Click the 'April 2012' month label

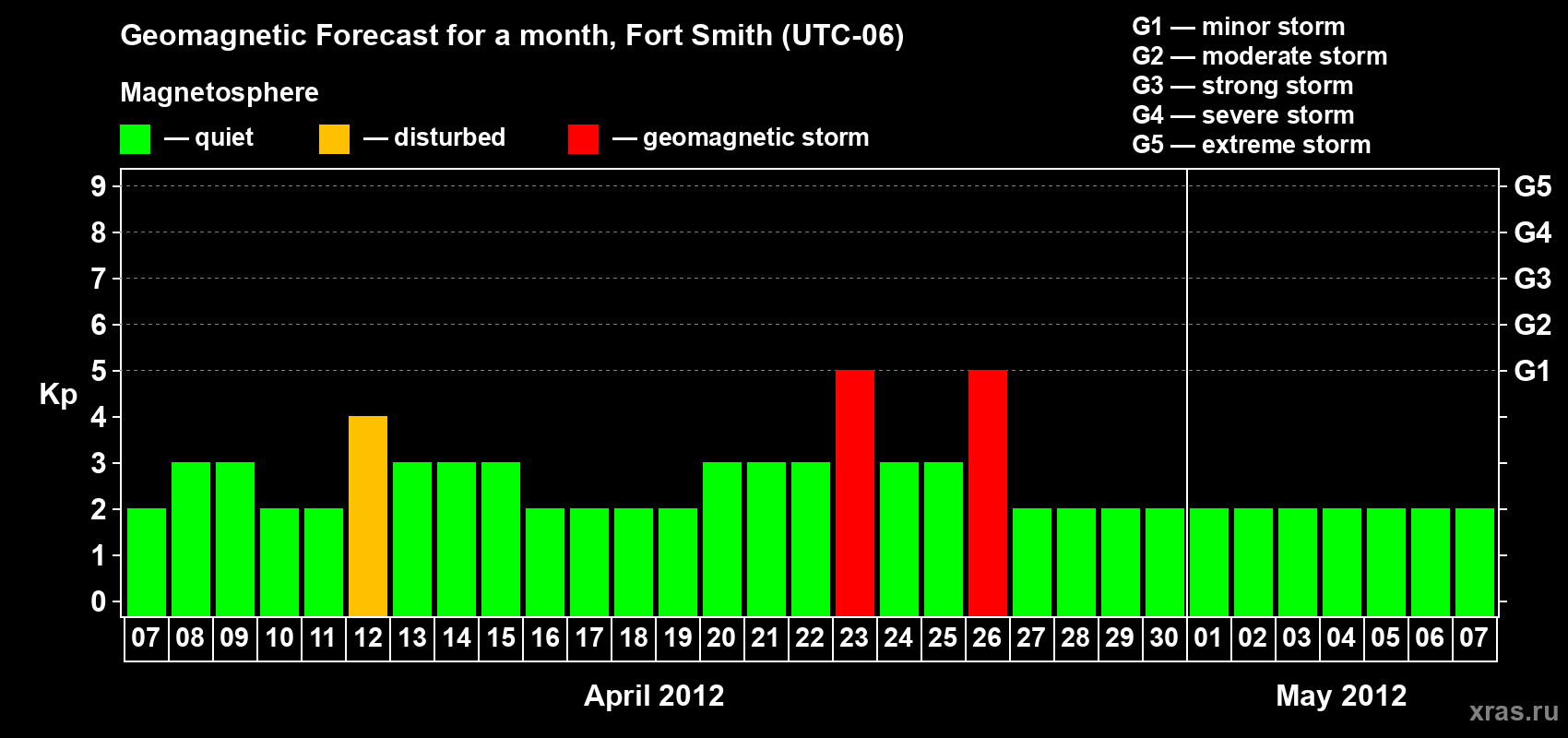[654, 696]
